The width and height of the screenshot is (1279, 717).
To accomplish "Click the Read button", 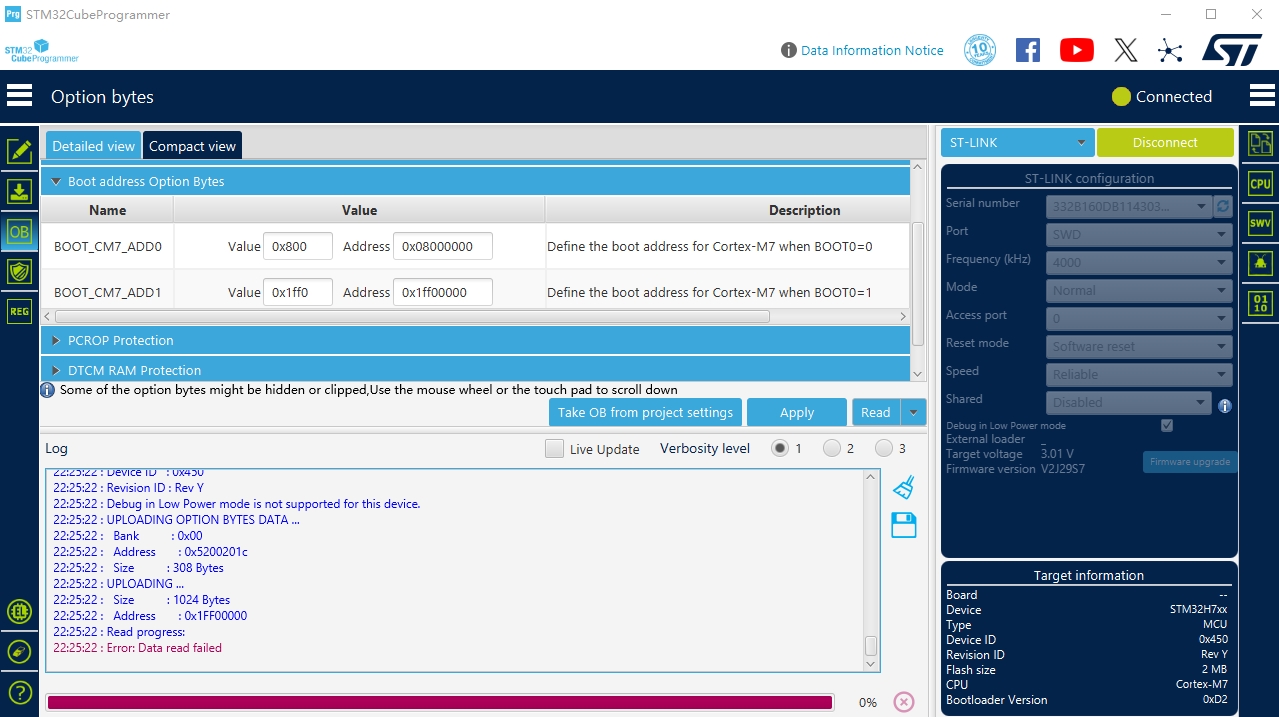I will [875, 412].
